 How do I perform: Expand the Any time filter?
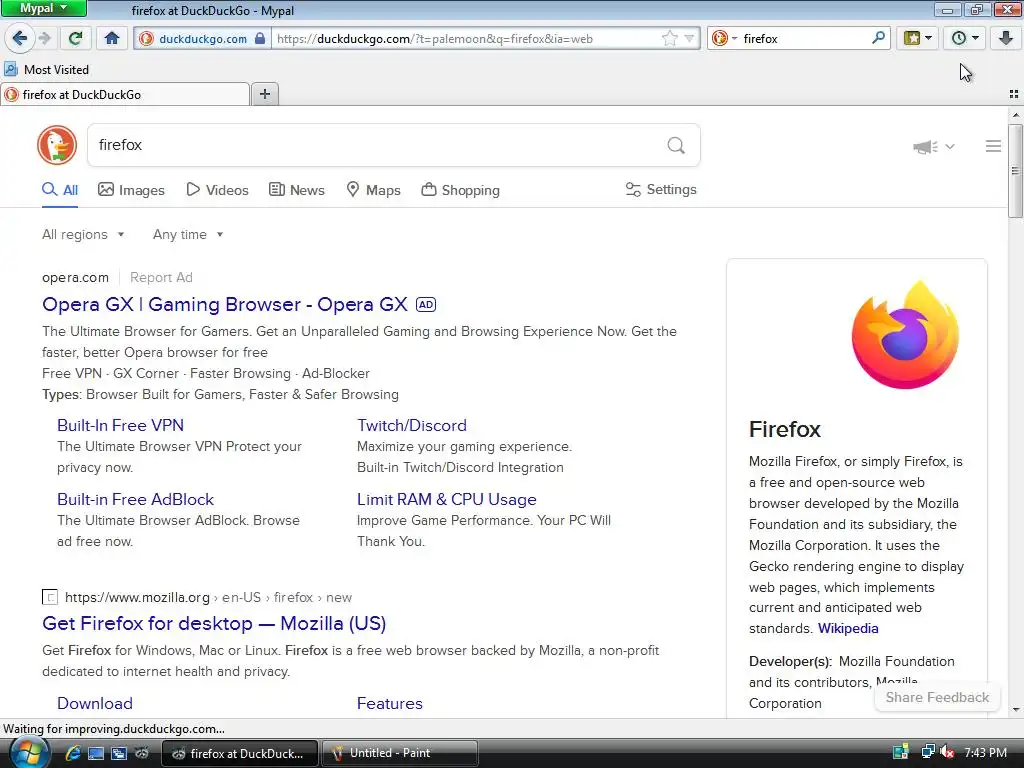coord(188,234)
